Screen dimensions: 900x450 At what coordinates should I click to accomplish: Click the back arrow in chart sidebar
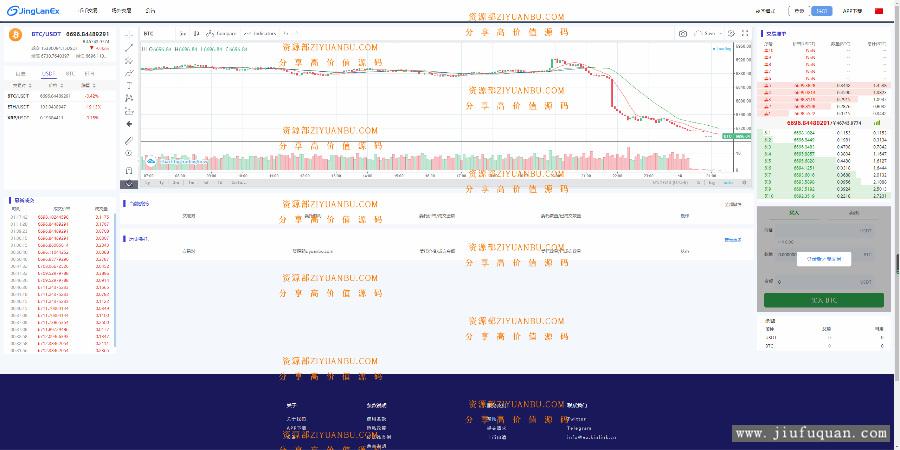(129, 124)
